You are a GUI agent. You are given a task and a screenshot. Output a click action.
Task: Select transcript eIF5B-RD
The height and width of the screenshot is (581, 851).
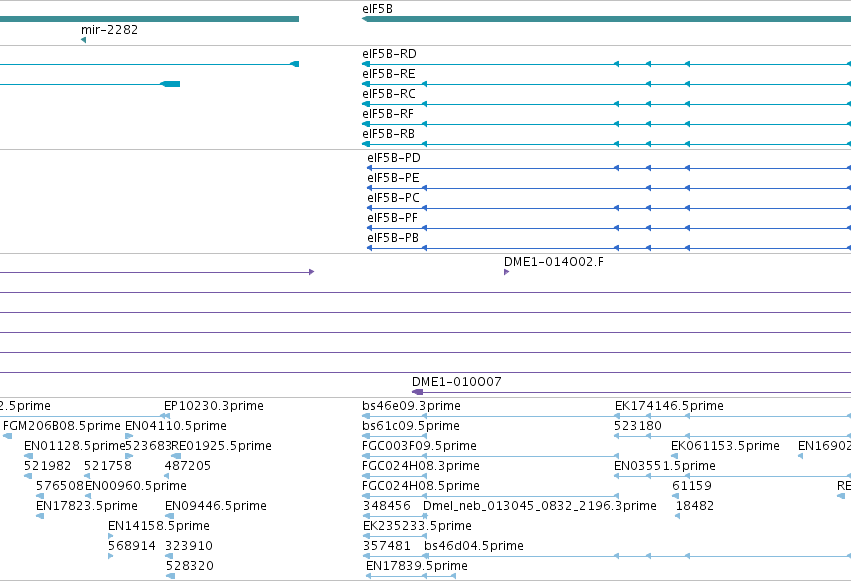coord(389,54)
